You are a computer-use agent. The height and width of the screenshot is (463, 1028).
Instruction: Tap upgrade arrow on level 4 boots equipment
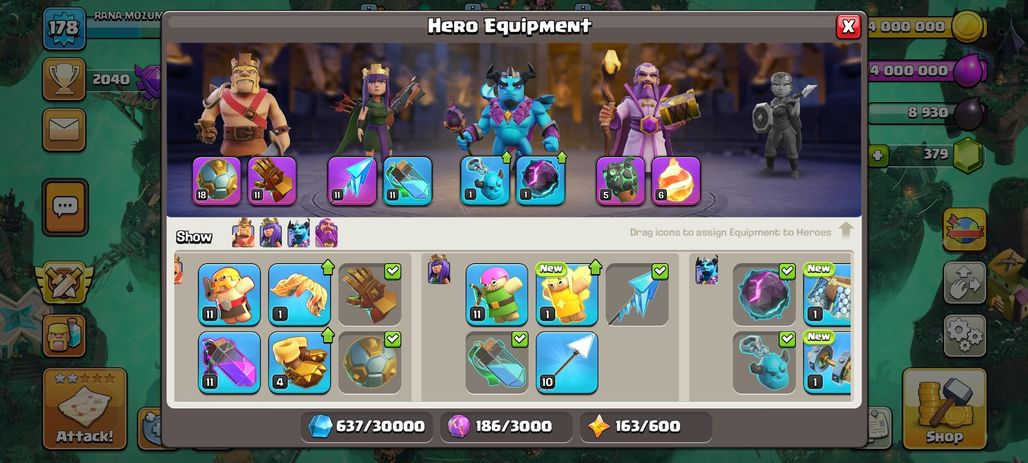(x=328, y=336)
